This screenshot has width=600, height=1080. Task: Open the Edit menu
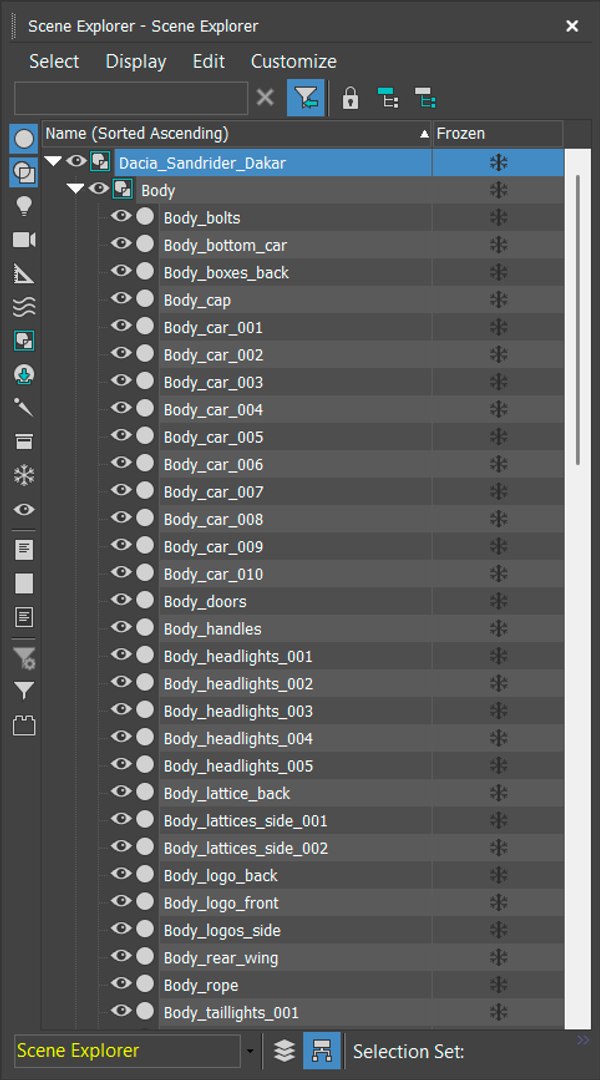click(209, 61)
